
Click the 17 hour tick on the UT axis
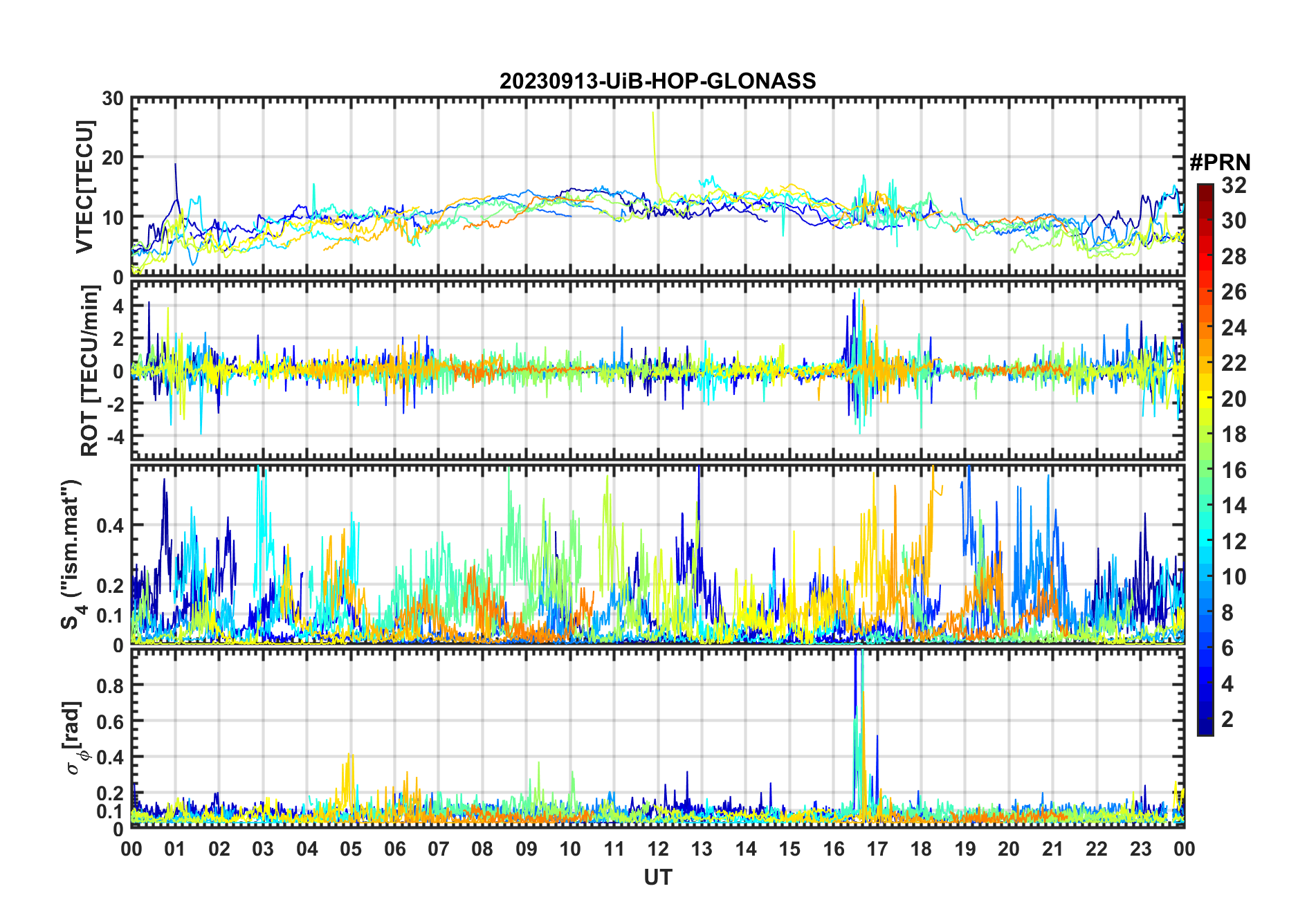(x=877, y=849)
